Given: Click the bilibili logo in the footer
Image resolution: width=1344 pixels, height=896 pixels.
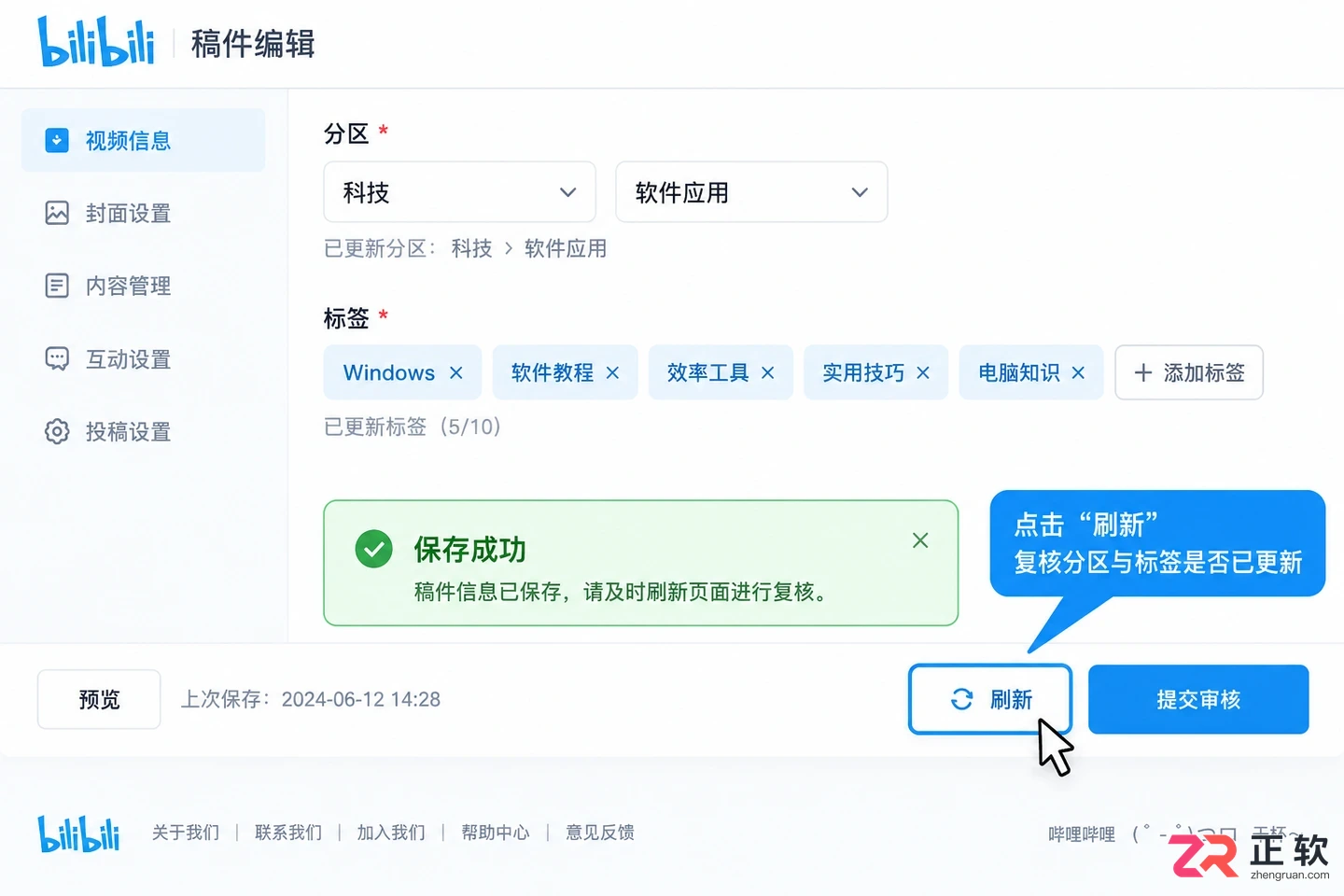Looking at the screenshot, I should [x=79, y=833].
